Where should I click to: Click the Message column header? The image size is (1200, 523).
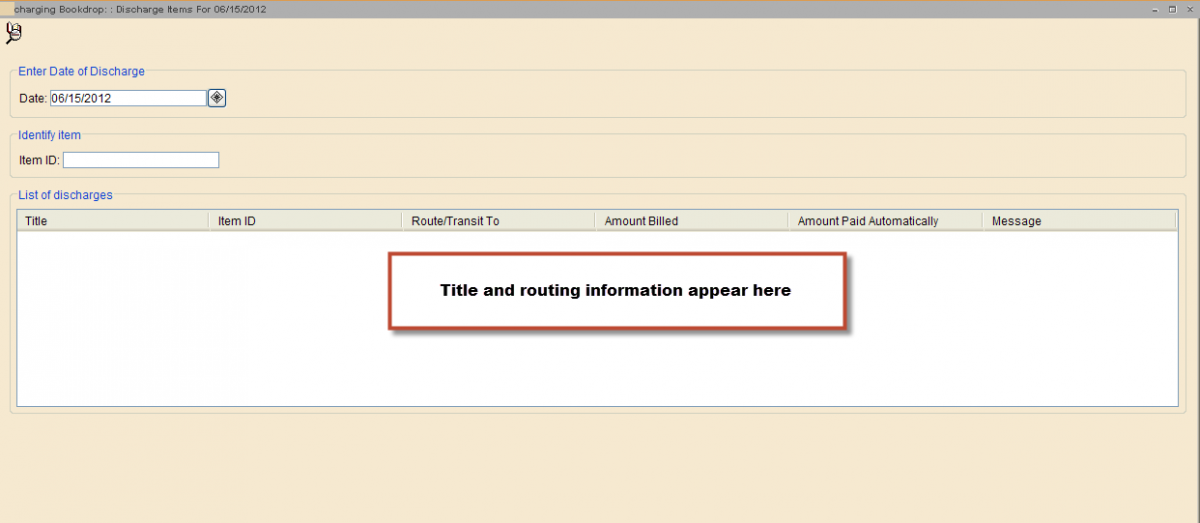coord(1081,221)
